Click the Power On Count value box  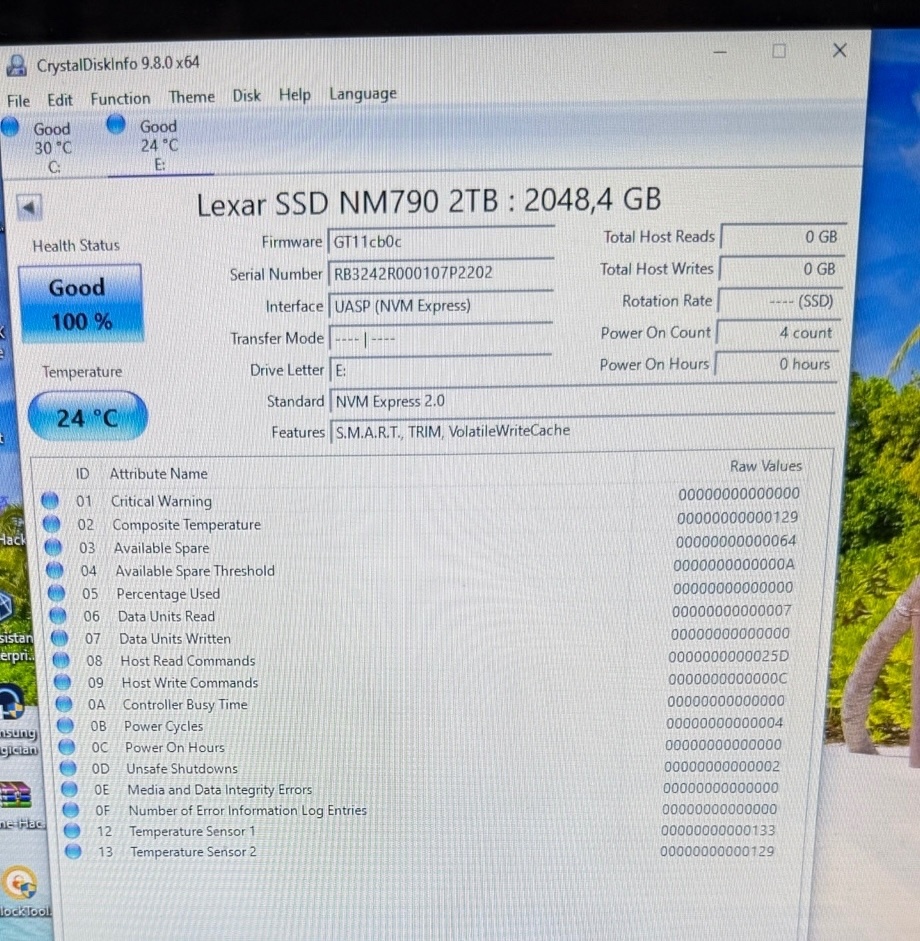pos(778,332)
